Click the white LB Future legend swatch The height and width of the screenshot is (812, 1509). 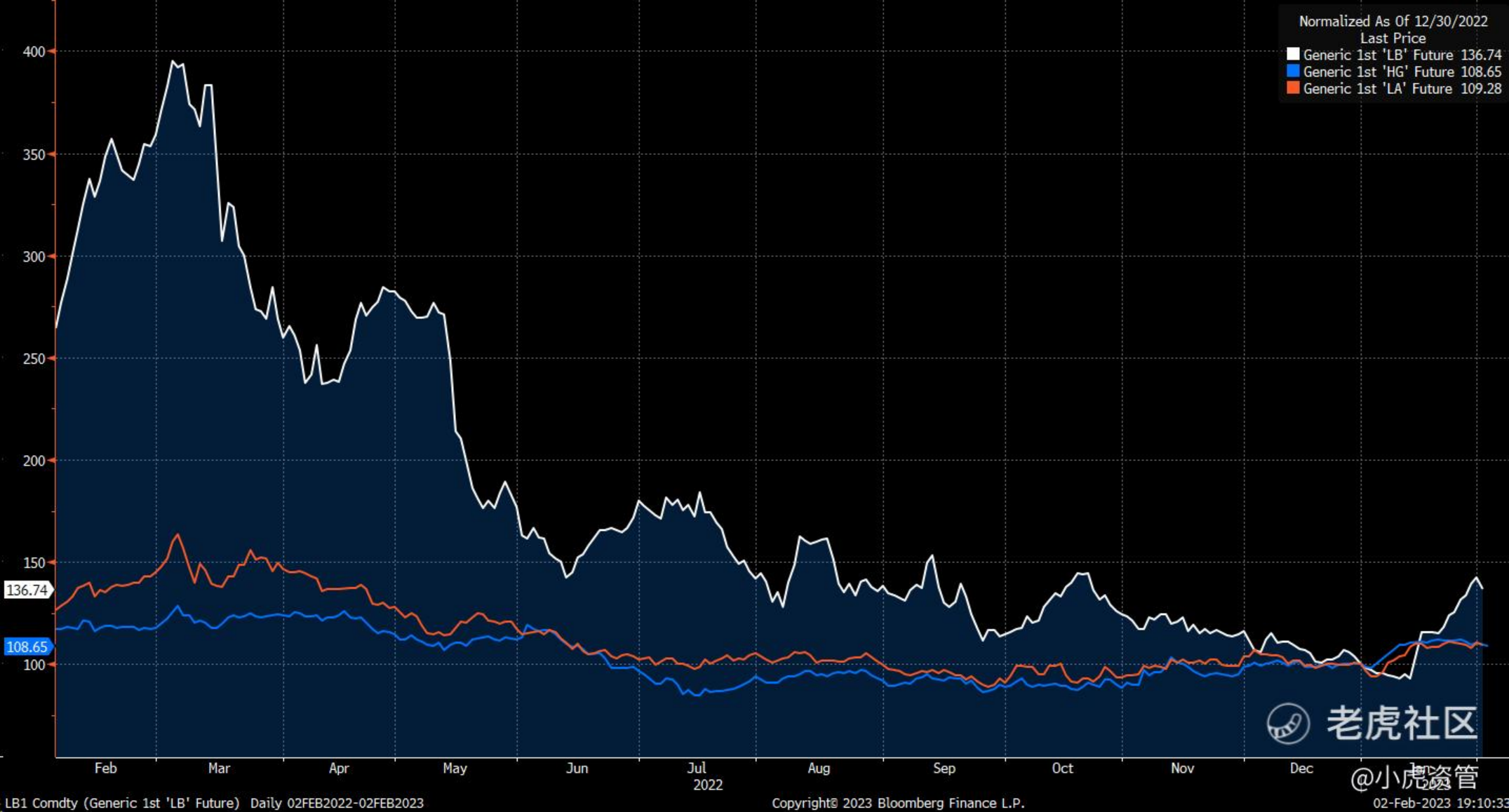coord(1292,55)
